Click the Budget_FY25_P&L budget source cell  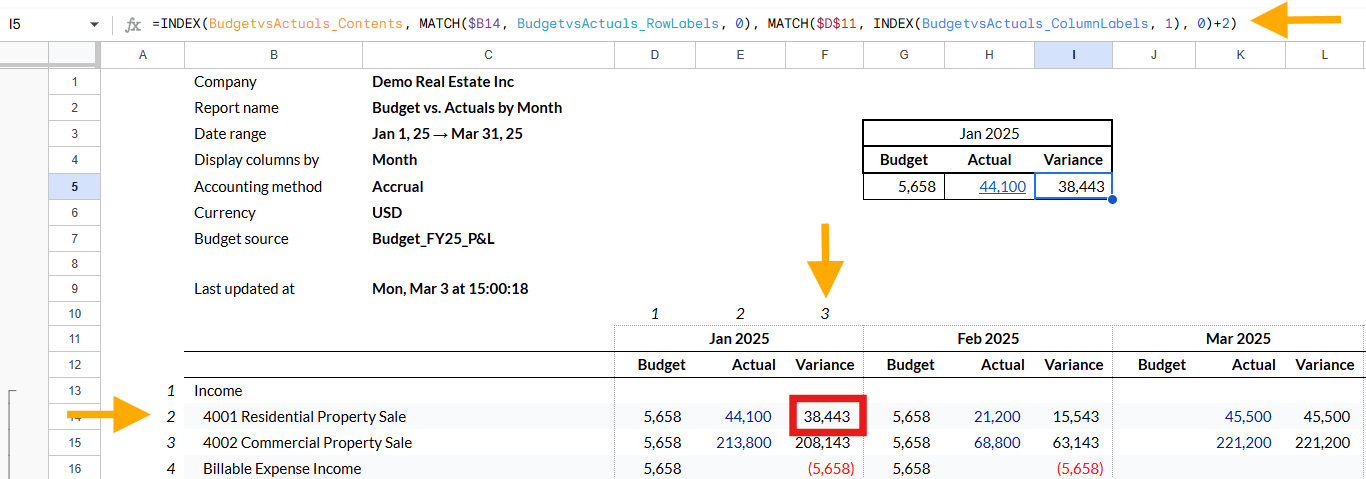[x=433, y=239]
